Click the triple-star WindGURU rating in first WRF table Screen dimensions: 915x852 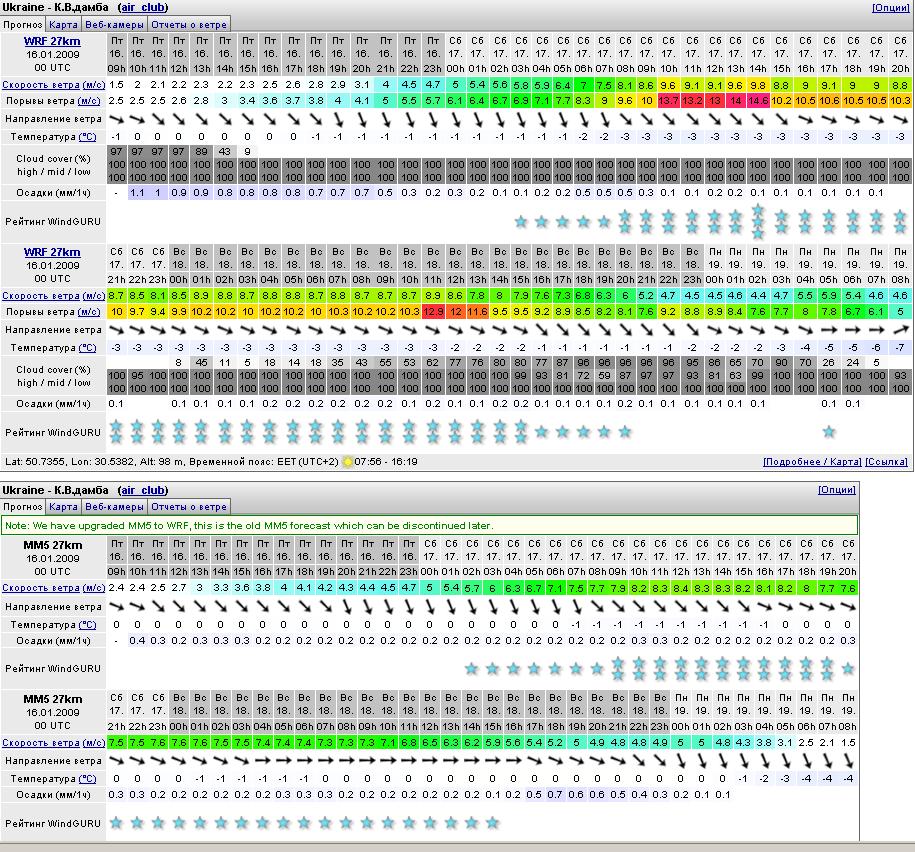coord(758,221)
